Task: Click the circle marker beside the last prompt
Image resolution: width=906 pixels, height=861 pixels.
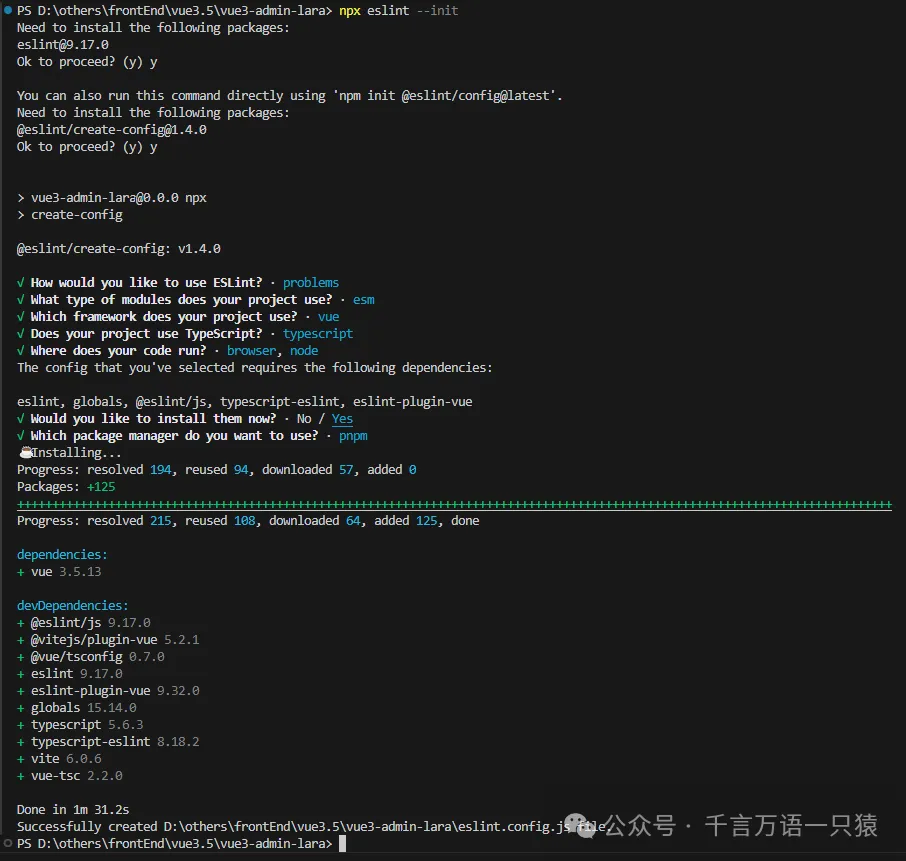Action: pos(7,844)
